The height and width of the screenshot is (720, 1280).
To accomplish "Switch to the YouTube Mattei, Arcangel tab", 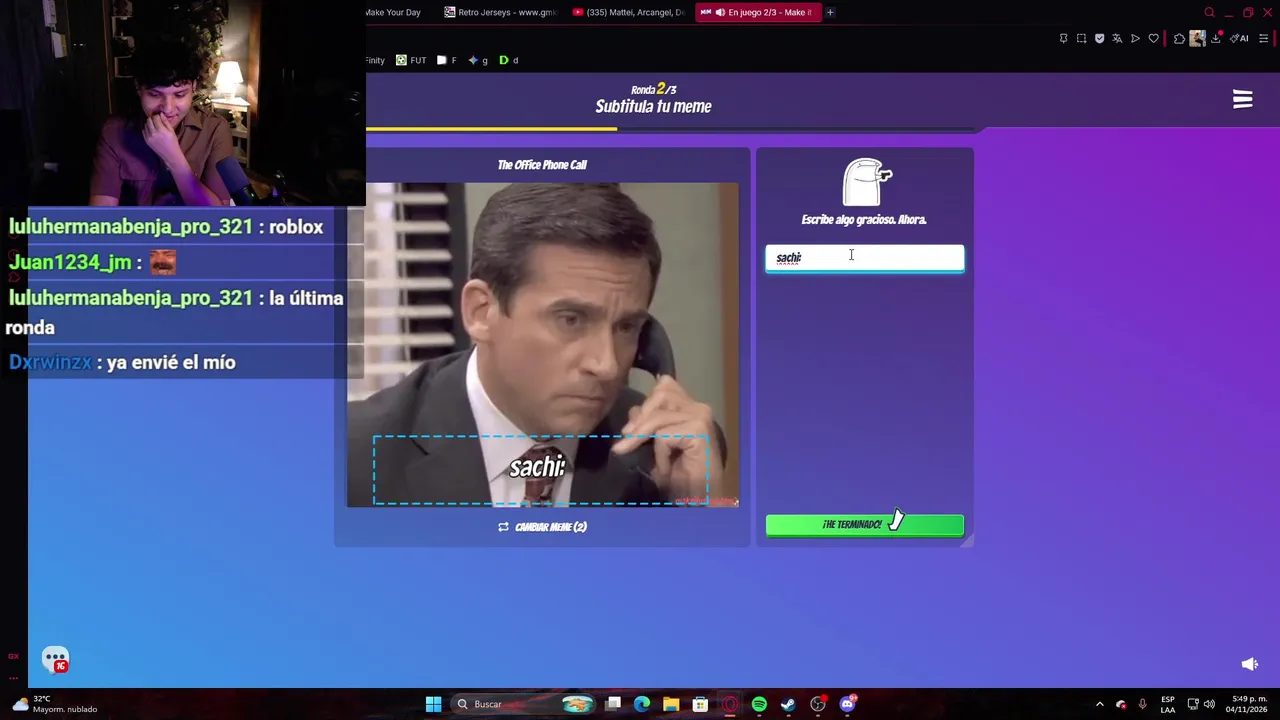I will click(628, 12).
